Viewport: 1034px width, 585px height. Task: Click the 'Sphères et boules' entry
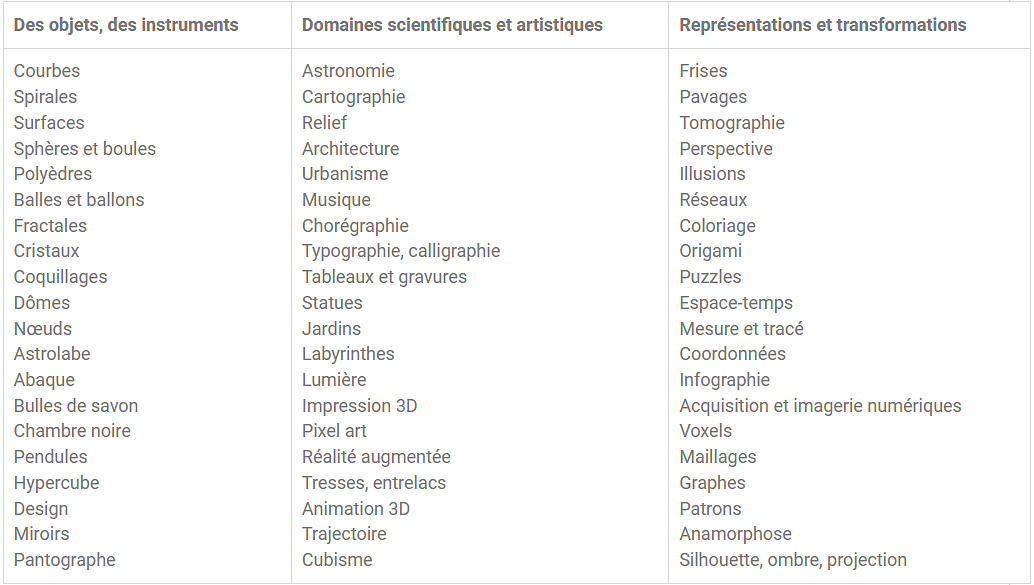coord(85,149)
